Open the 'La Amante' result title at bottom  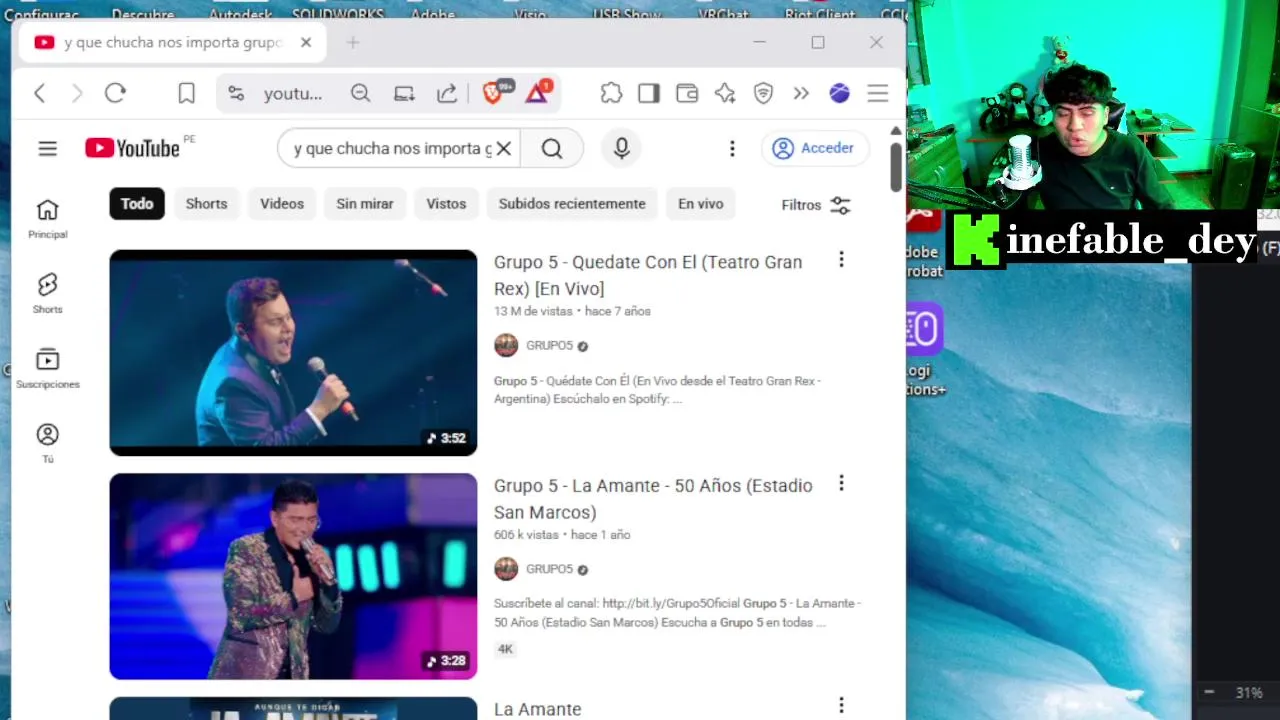tap(538, 709)
